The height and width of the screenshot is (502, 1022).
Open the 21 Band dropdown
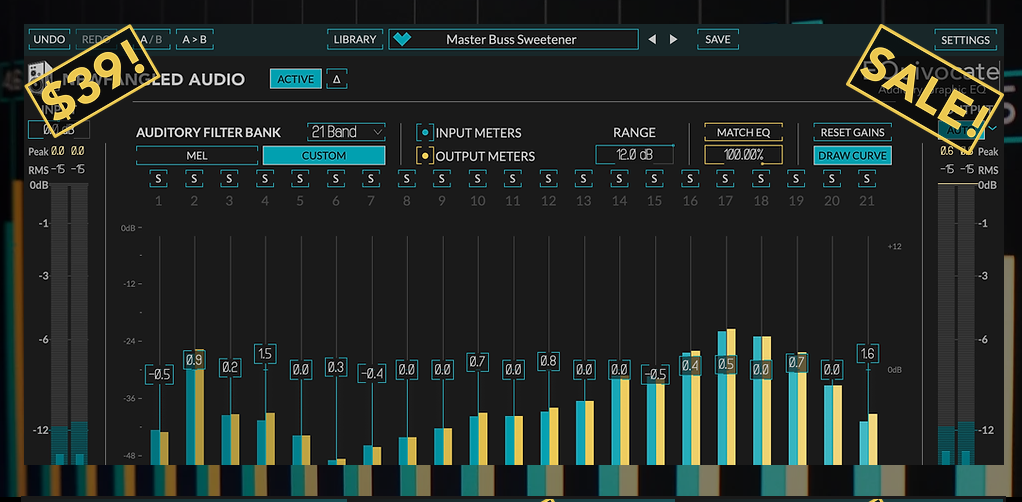coord(346,132)
